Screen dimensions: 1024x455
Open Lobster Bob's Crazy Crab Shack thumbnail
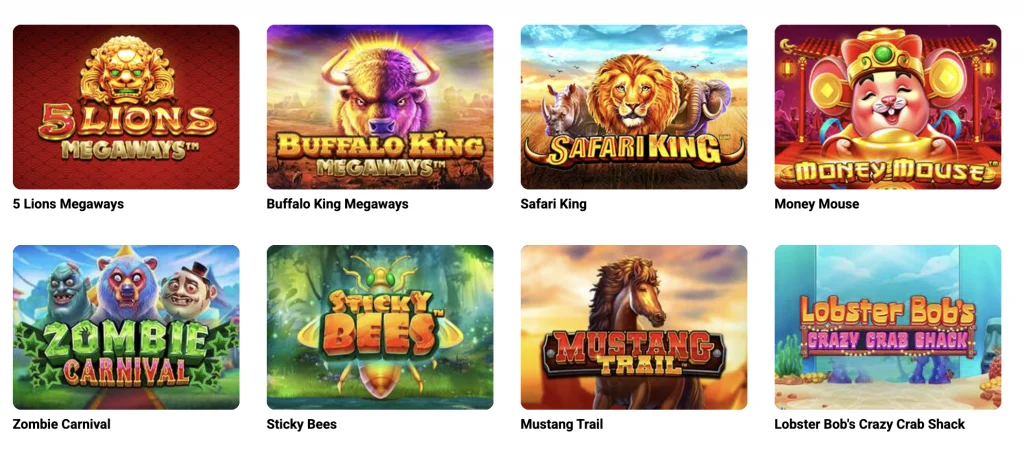(888, 327)
